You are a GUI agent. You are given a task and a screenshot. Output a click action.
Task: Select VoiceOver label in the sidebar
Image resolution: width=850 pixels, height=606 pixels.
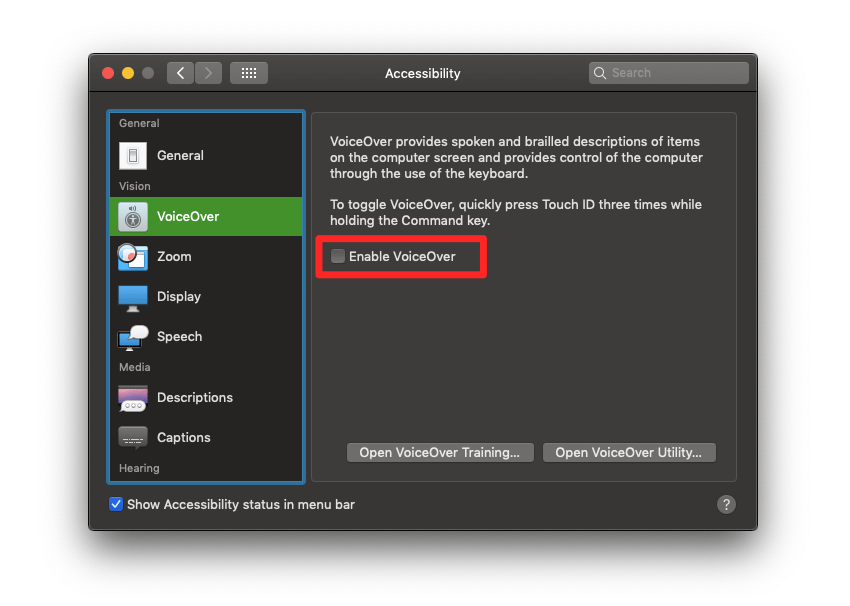tap(188, 217)
